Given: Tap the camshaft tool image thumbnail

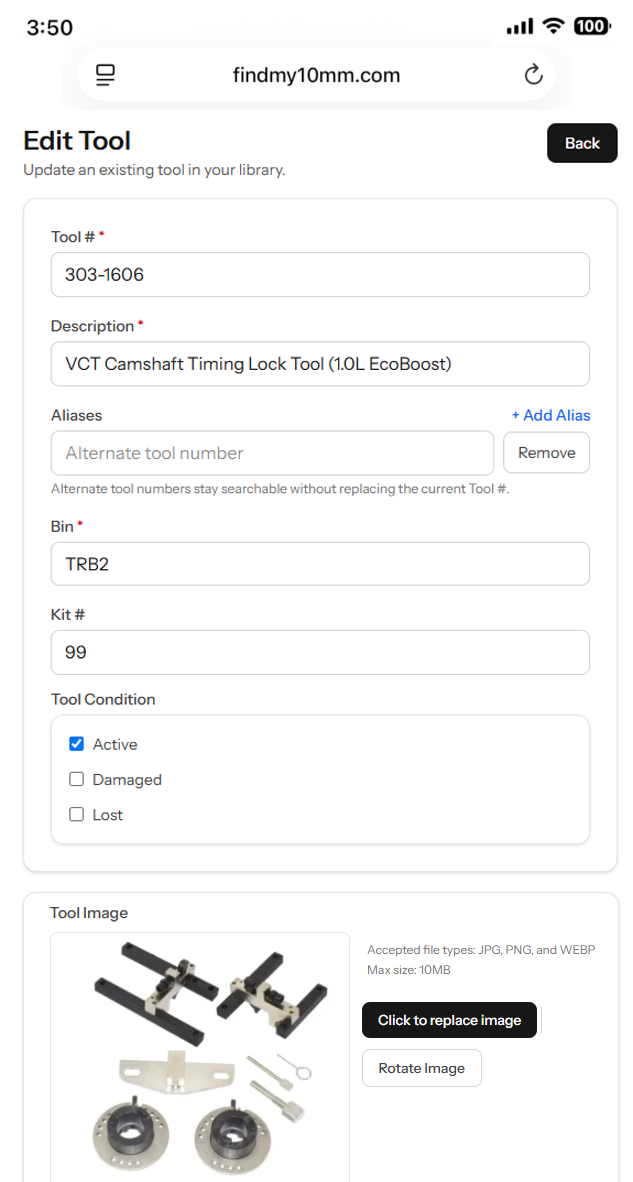Looking at the screenshot, I should click(x=200, y=1057).
